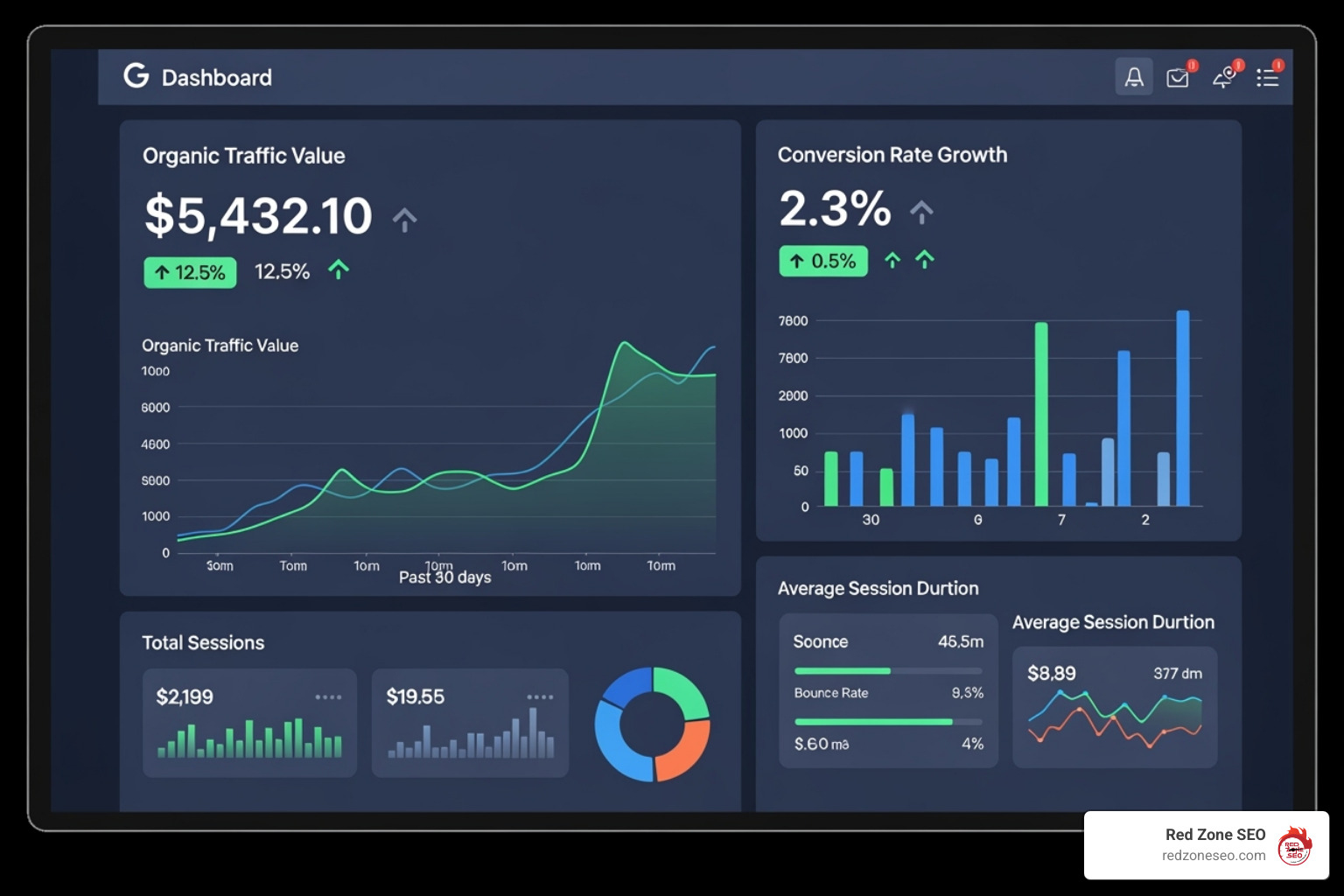The height and width of the screenshot is (896, 1344).
Task: Click the Organic Traffic Value heading
Action: click(x=243, y=156)
